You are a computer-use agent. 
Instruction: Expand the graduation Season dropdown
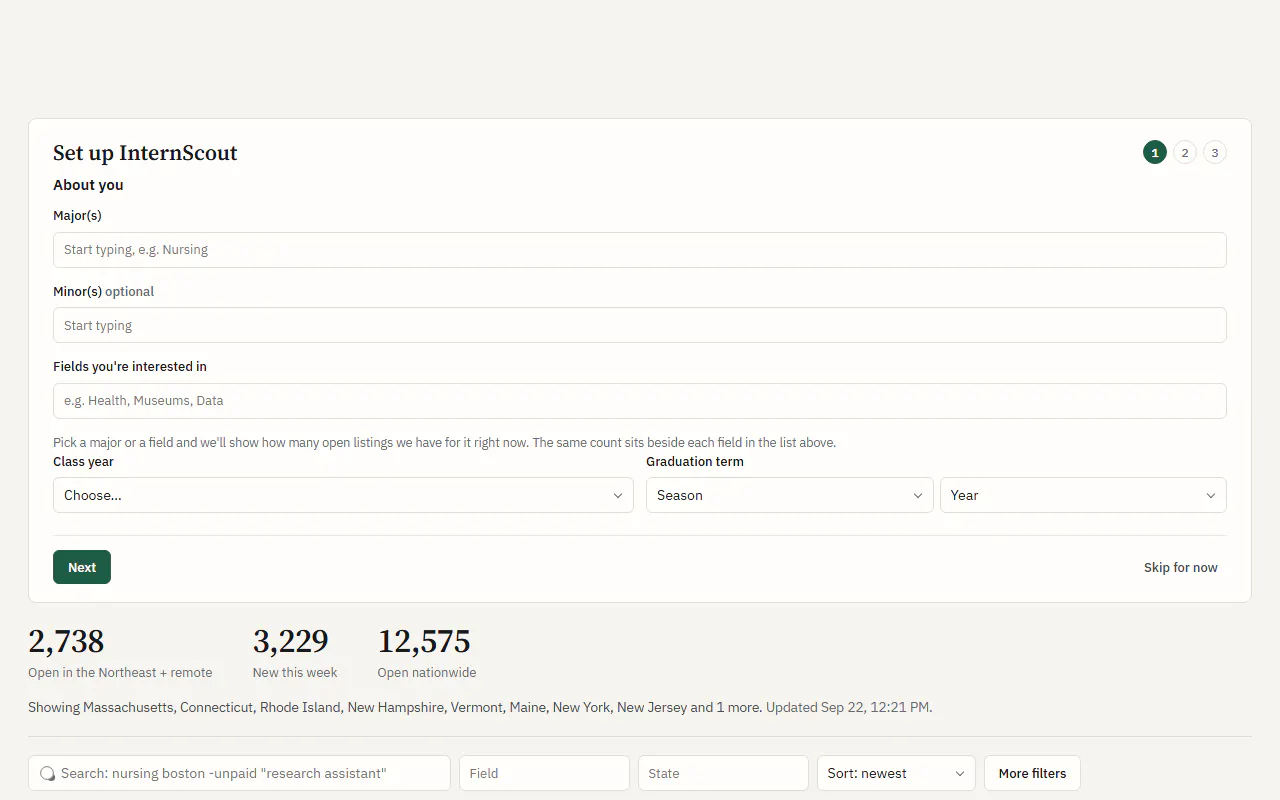pyautogui.click(x=790, y=495)
